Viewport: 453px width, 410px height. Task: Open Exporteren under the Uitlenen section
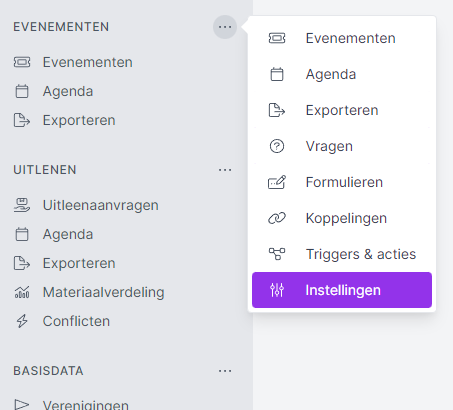79,263
